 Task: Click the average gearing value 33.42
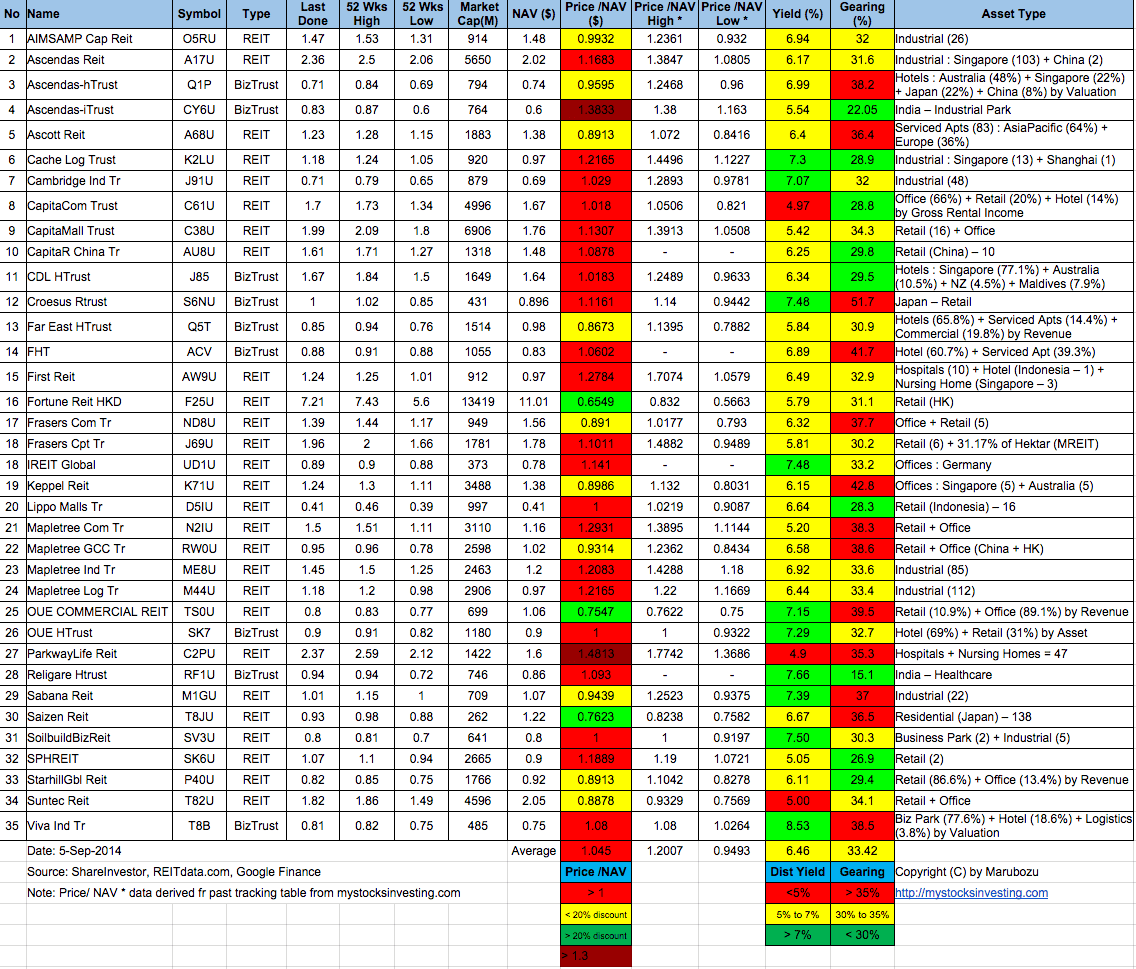(862, 852)
